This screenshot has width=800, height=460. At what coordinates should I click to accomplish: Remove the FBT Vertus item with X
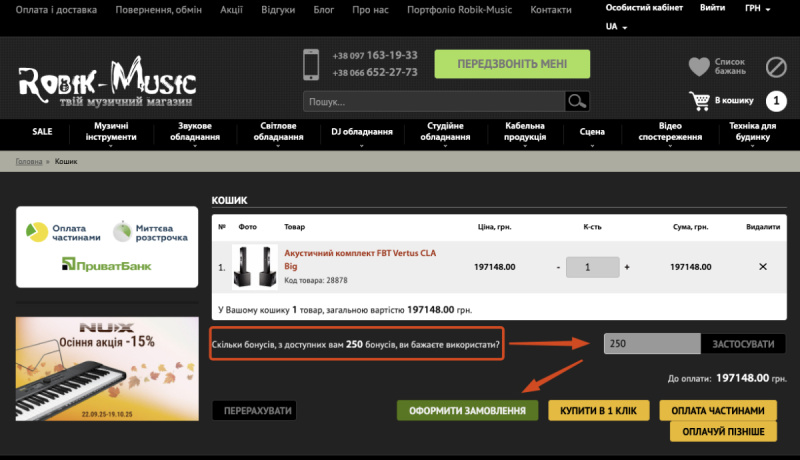763,267
